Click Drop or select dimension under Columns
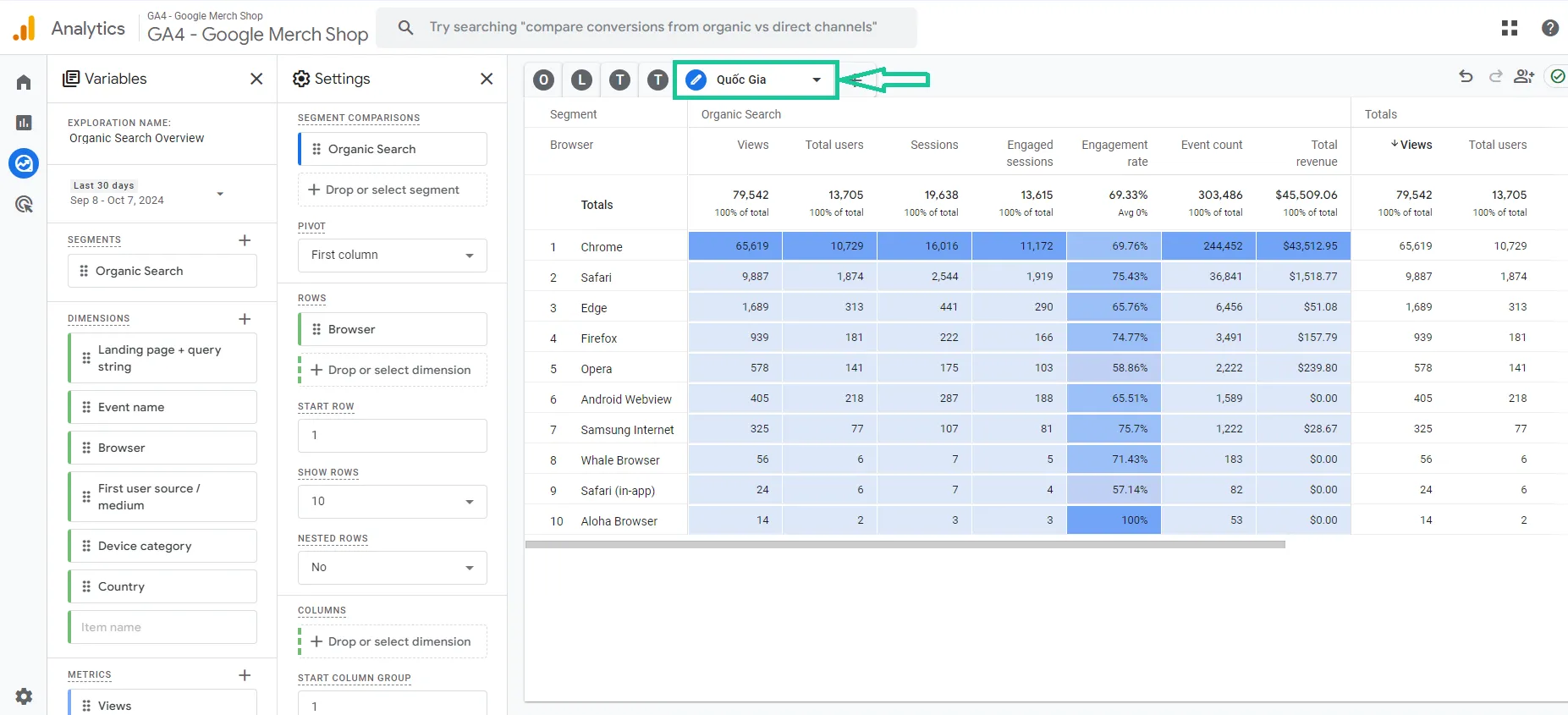Viewport: 1568px width, 715px height. coord(394,642)
